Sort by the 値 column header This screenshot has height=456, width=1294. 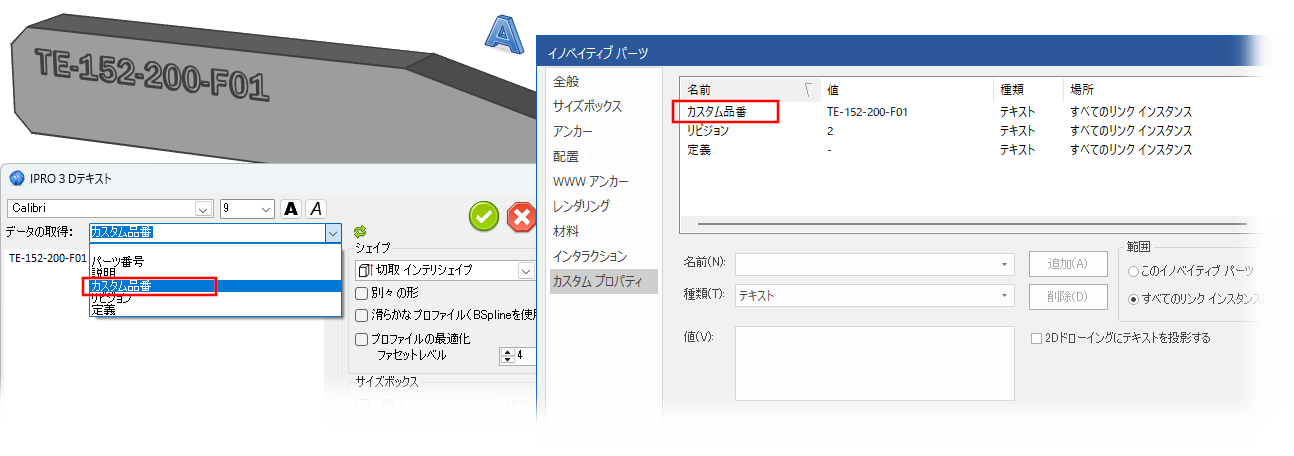(907, 90)
